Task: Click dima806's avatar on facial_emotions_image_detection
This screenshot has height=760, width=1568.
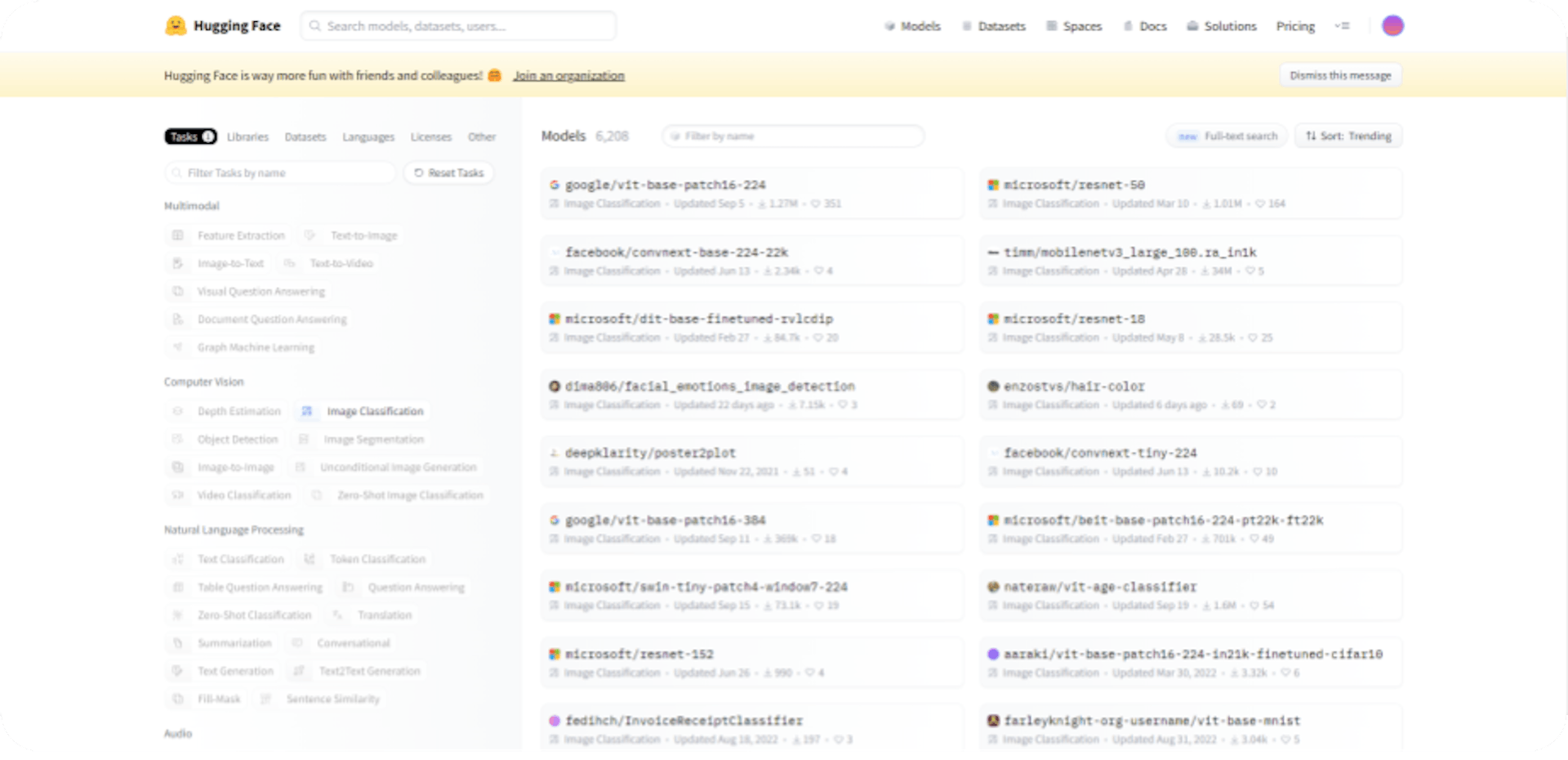Action: [x=555, y=386]
